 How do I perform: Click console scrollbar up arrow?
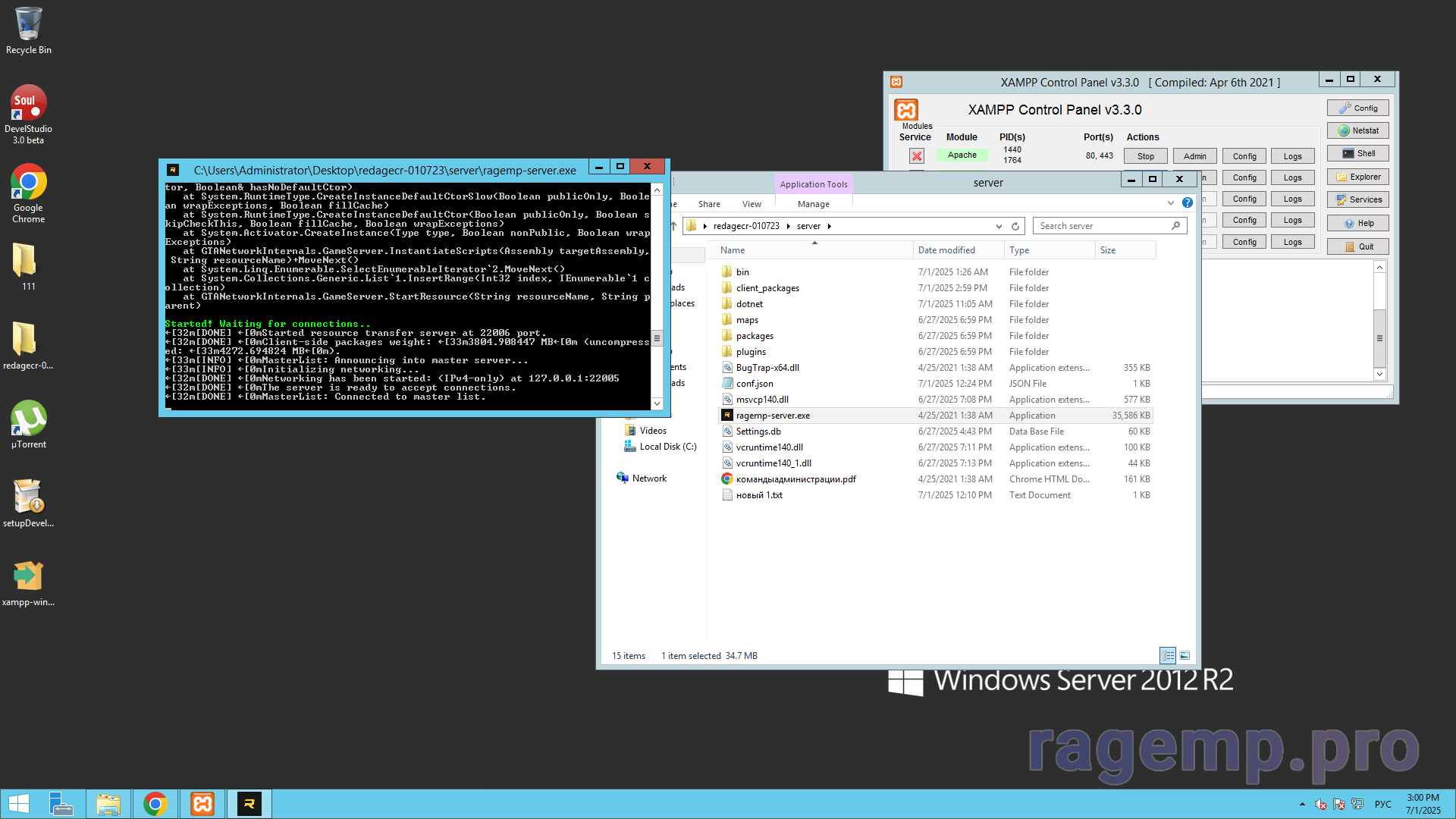click(657, 190)
